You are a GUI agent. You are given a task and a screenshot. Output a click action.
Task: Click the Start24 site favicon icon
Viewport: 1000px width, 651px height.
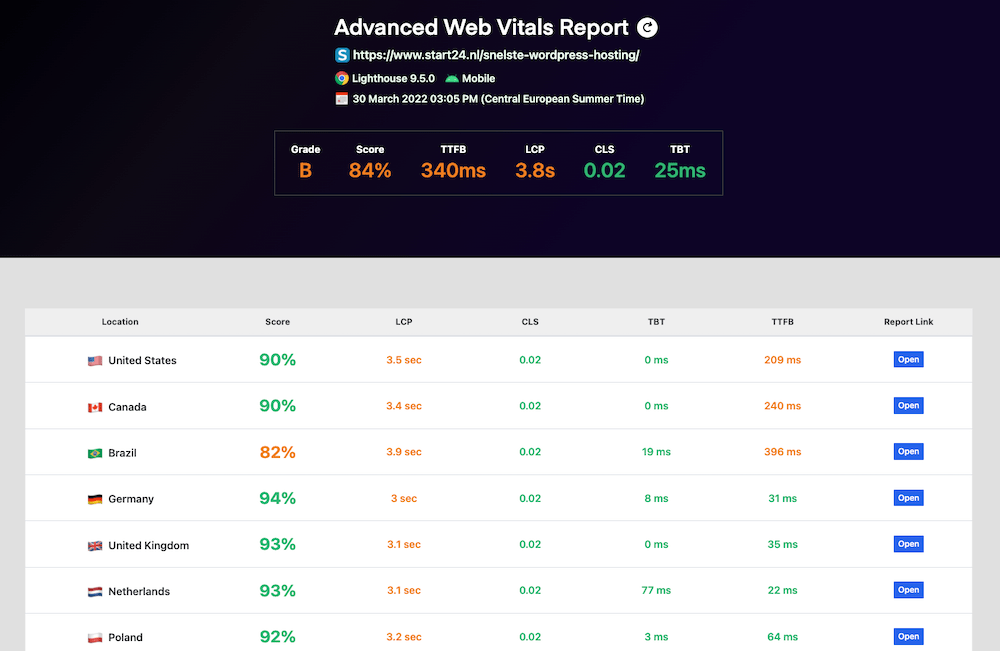click(x=342, y=56)
